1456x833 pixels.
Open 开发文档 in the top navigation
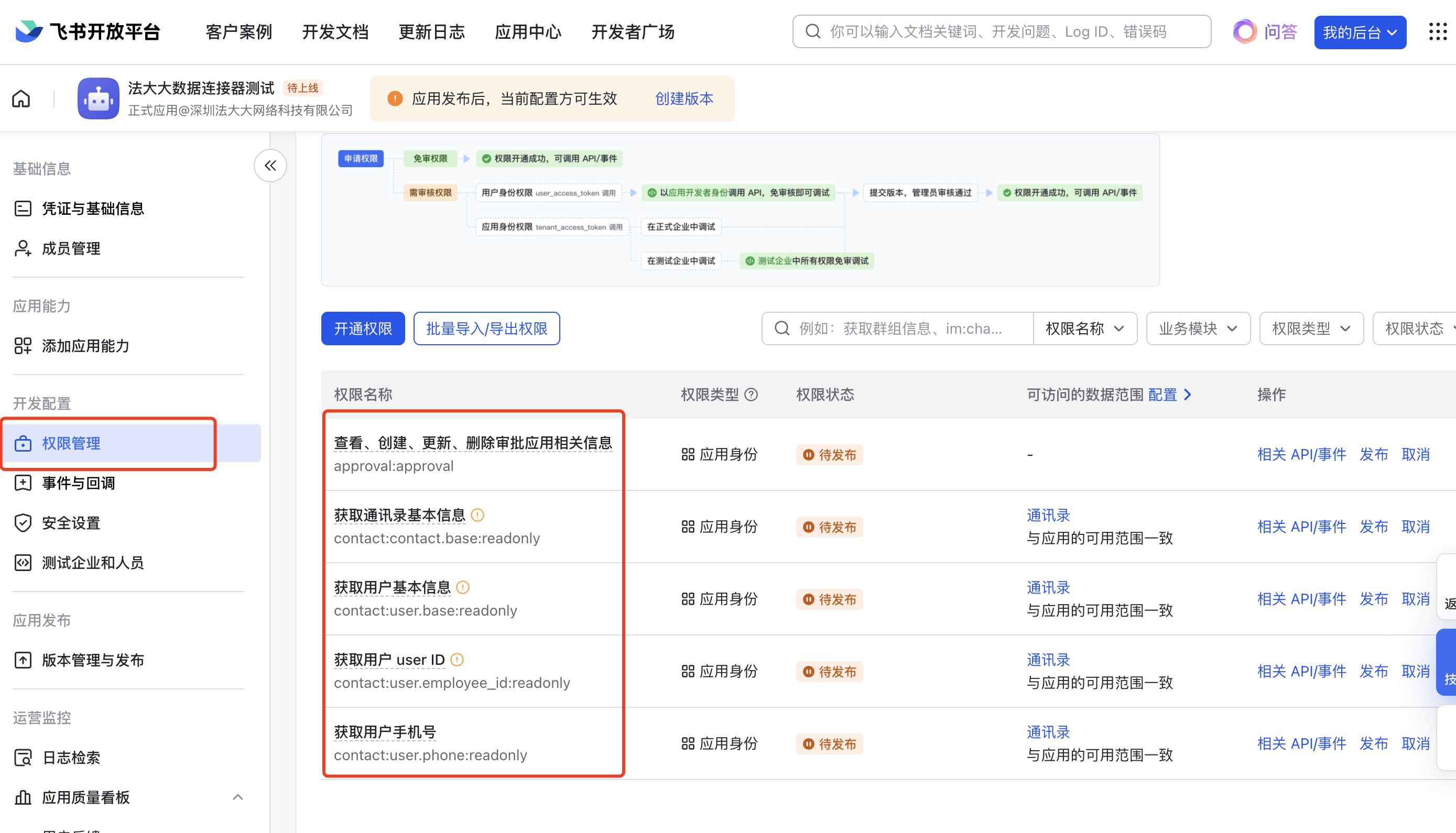point(335,32)
